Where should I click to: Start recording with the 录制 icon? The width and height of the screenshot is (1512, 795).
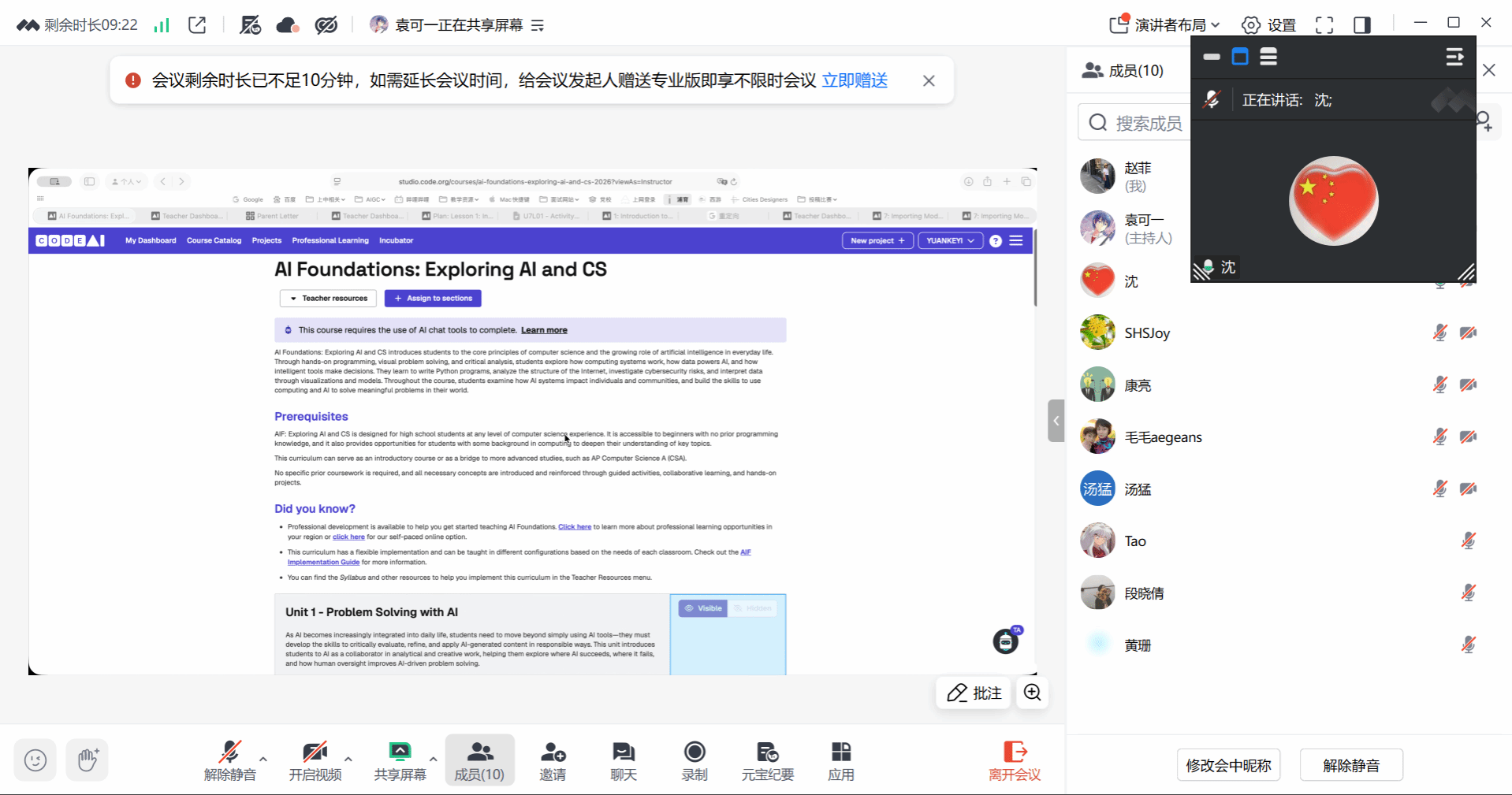click(x=695, y=761)
